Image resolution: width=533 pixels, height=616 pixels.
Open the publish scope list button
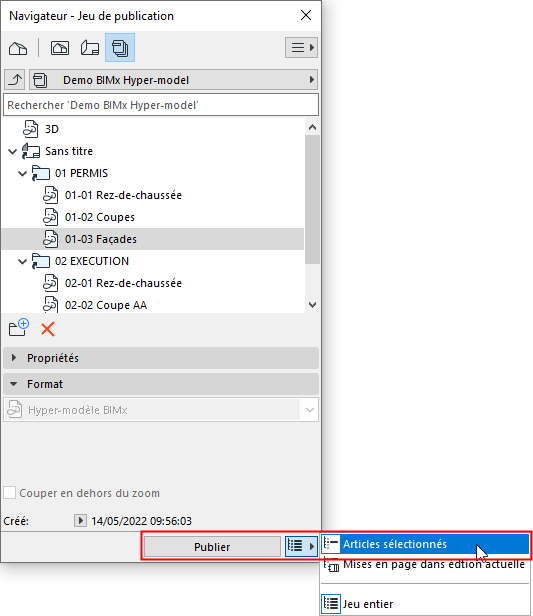point(301,546)
